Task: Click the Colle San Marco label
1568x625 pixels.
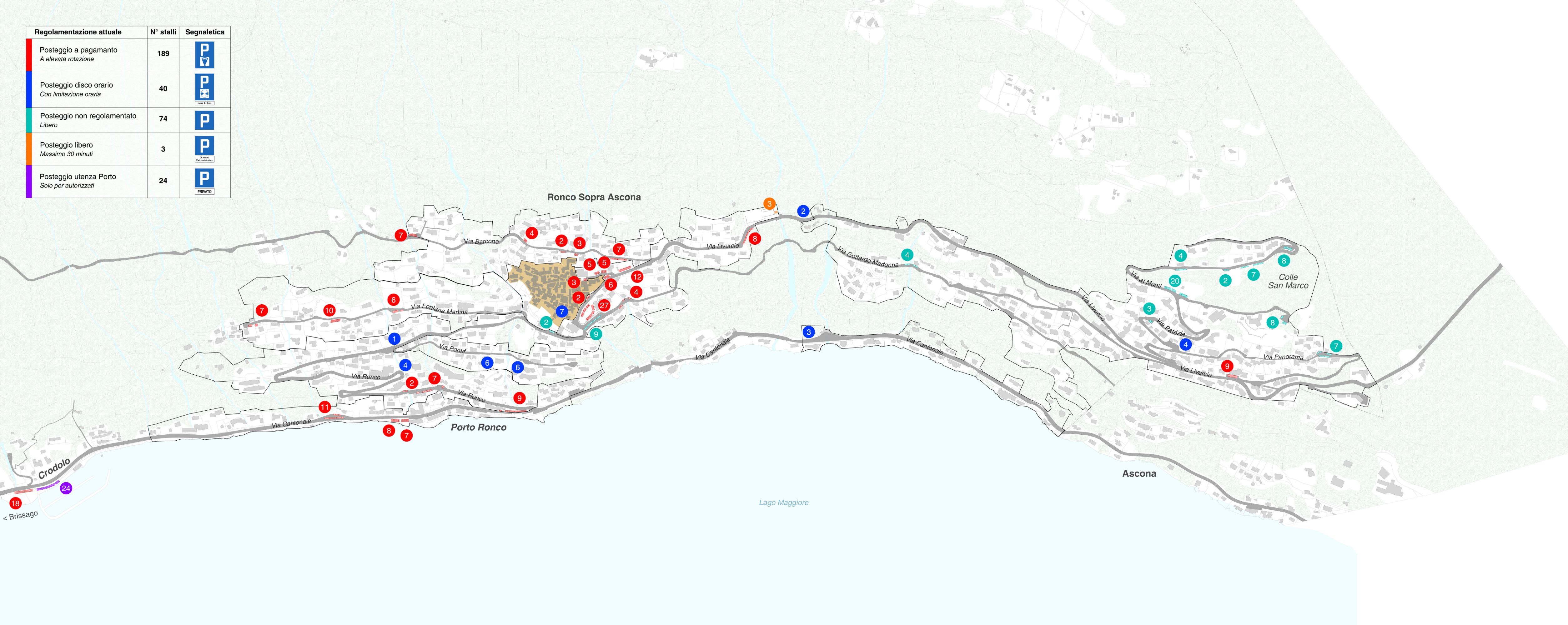Action: click(x=1288, y=281)
